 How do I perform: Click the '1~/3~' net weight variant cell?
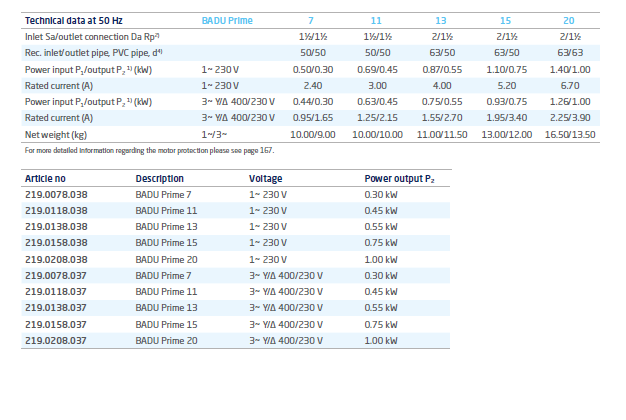(x=214, y=135)
